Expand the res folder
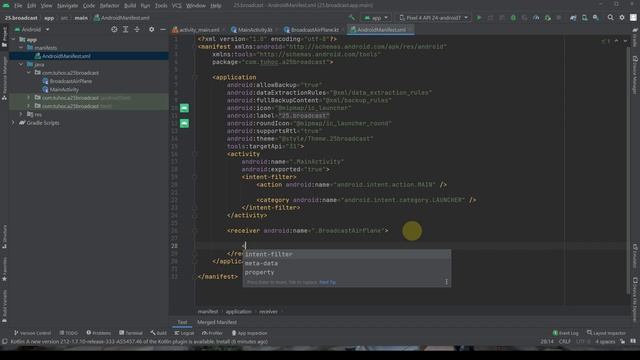 (21, 114)
